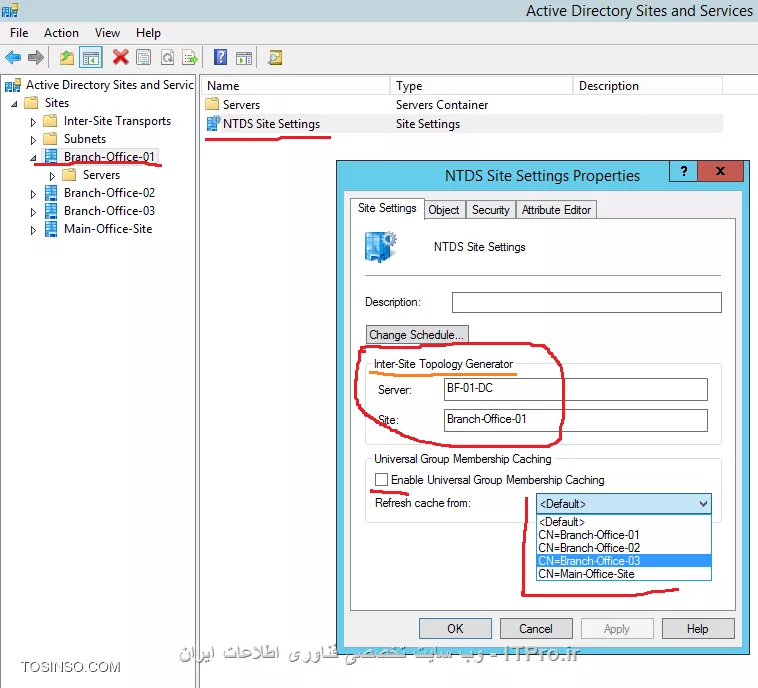This screenshot has height=688, width=758.
Task: Click the Description column header
Action: (648, 86)
